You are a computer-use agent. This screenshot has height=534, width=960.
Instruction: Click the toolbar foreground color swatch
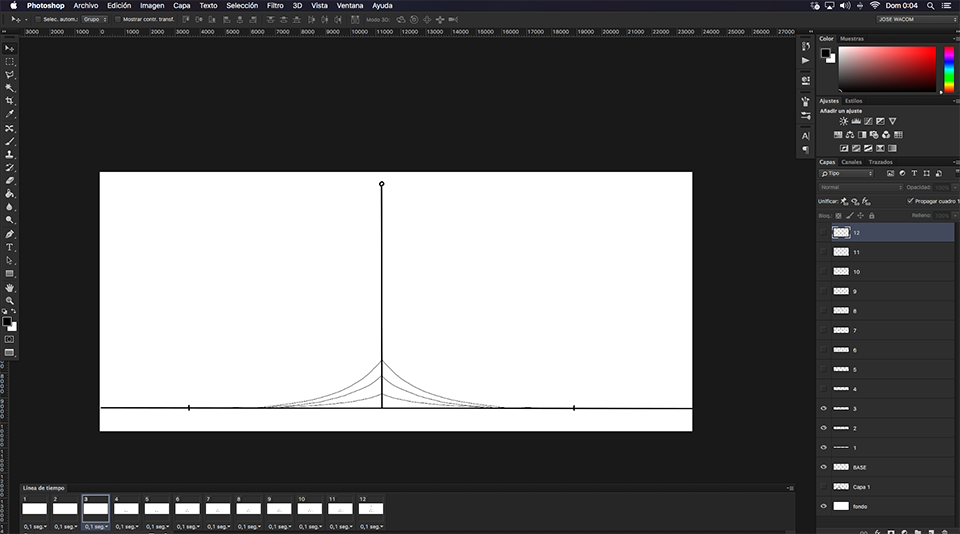click(7, 322)
